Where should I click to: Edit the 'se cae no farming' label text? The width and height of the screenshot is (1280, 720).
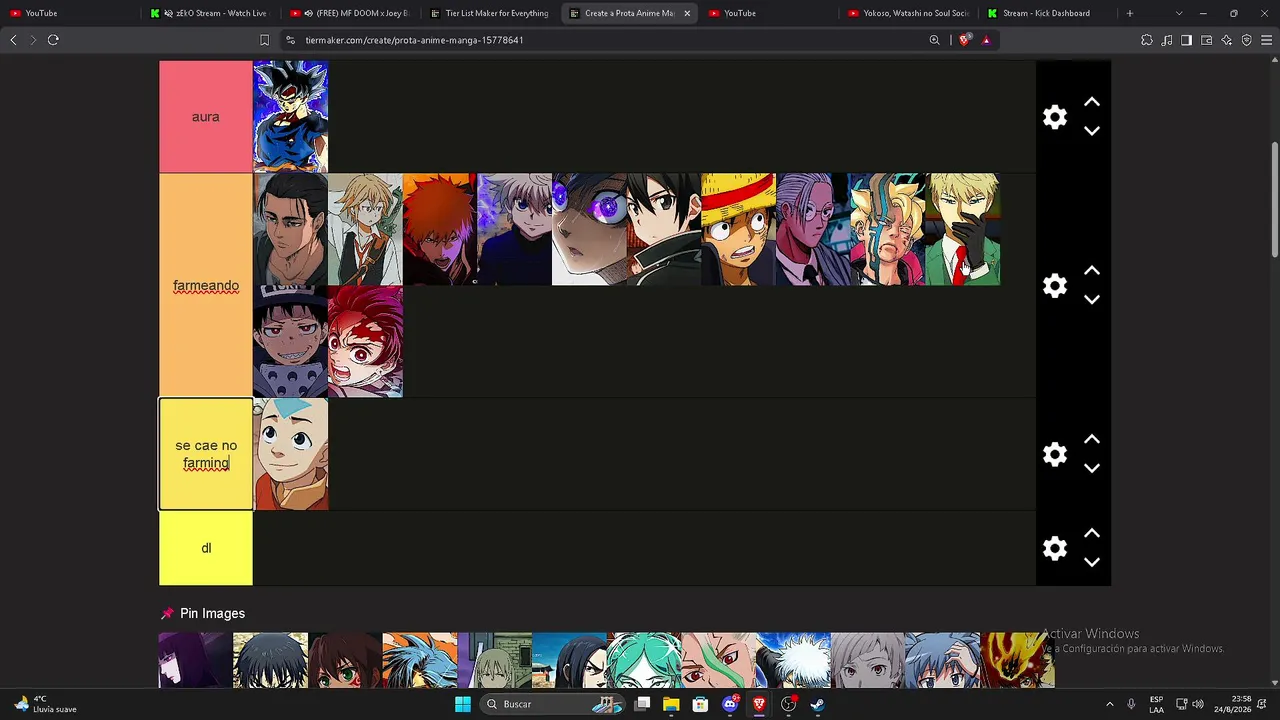tap(206, 454)
